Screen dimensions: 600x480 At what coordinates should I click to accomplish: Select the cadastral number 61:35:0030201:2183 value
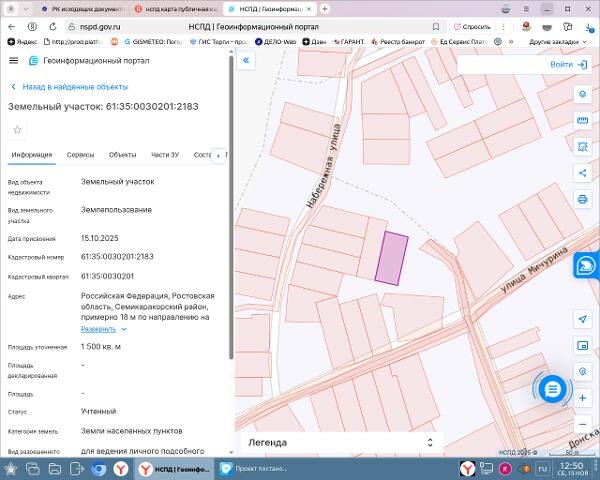tap(117, 256)
